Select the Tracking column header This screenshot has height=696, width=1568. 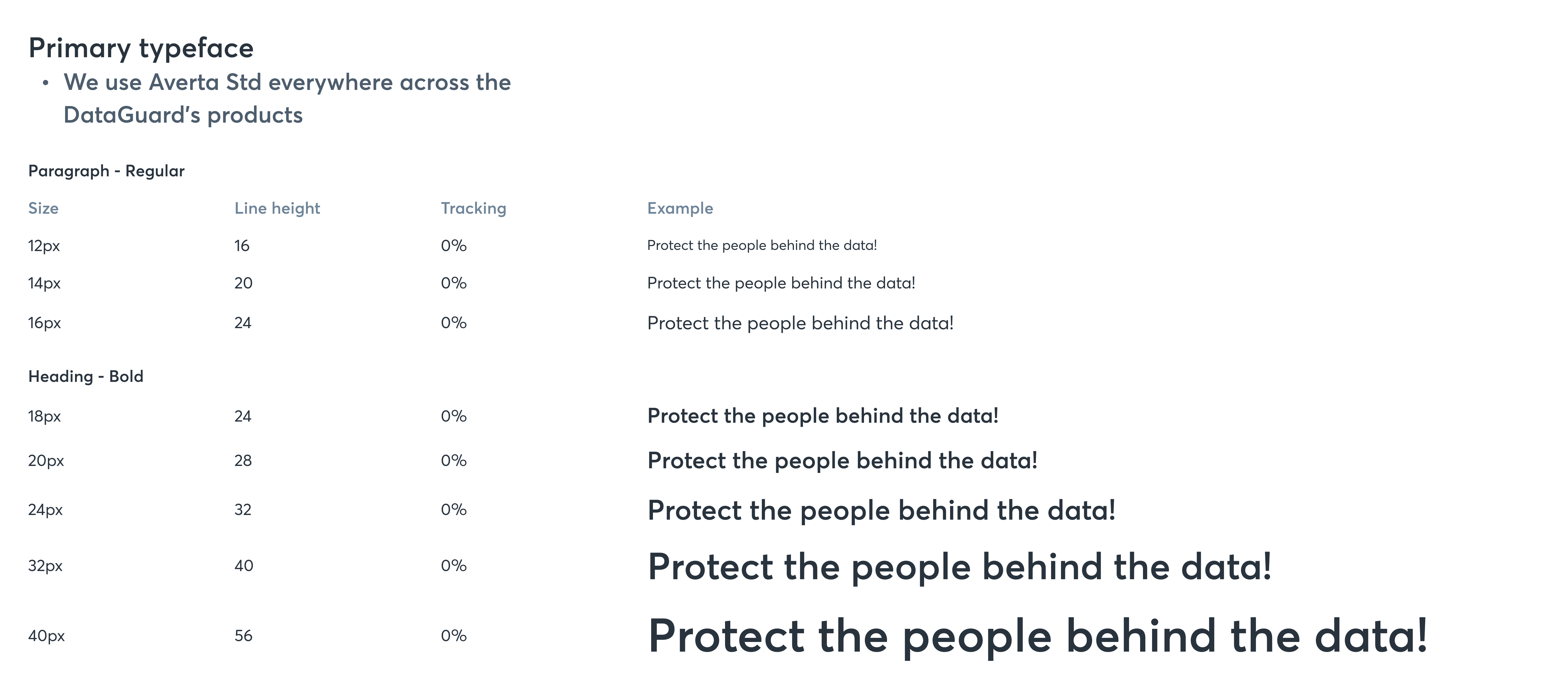click(x=473, y=208)
